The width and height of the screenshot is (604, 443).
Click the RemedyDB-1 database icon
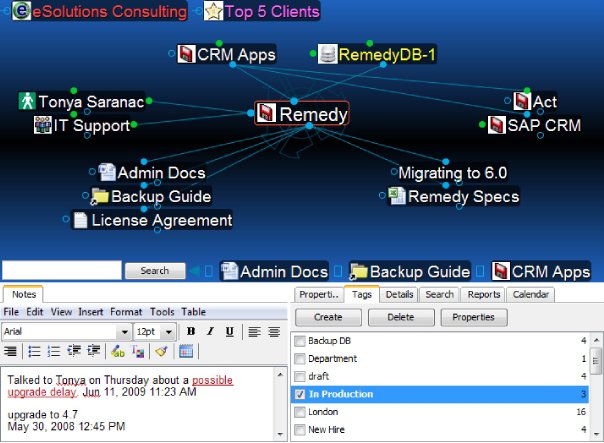coord(328,54)
